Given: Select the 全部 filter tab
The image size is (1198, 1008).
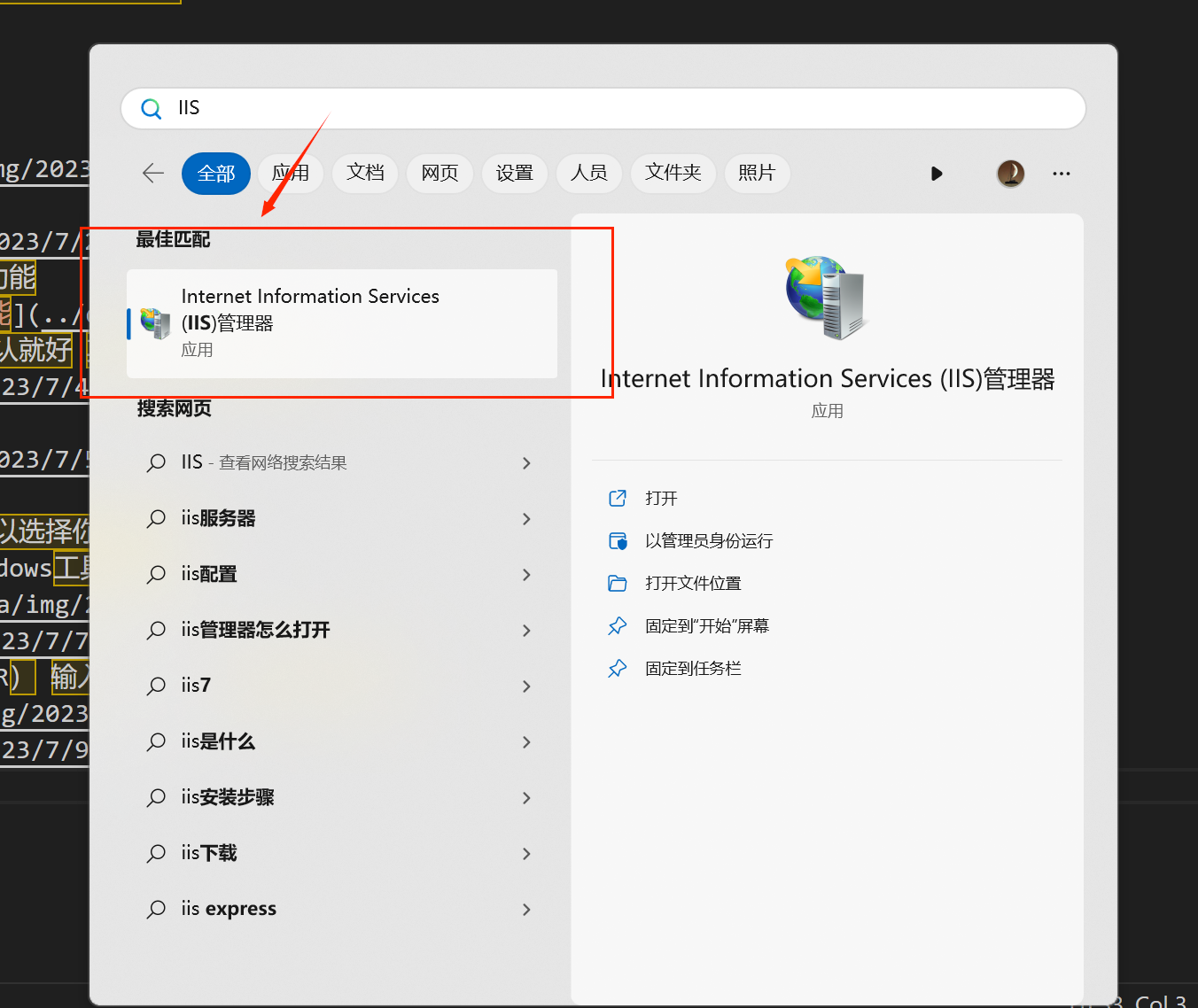Looking at the screenshot, I should [x=216, y=173].
